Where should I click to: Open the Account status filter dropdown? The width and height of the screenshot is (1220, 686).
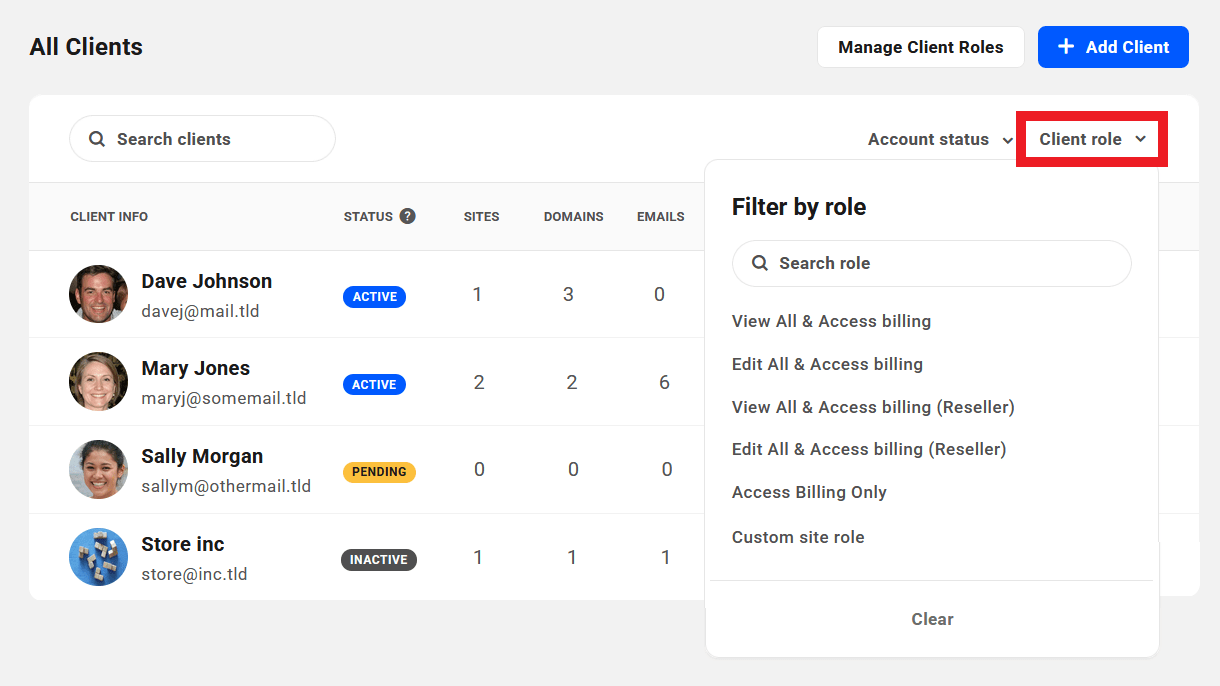[x=940, y=139]
